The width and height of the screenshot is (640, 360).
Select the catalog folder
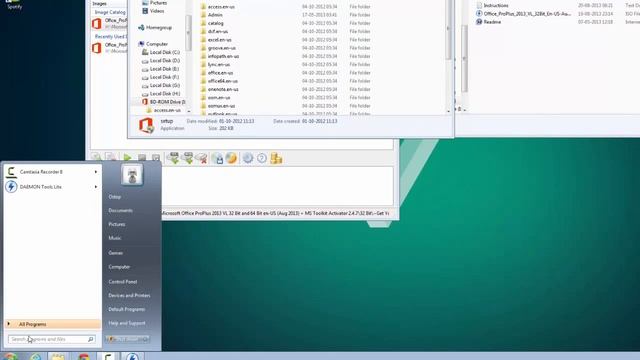coord(212,23)
